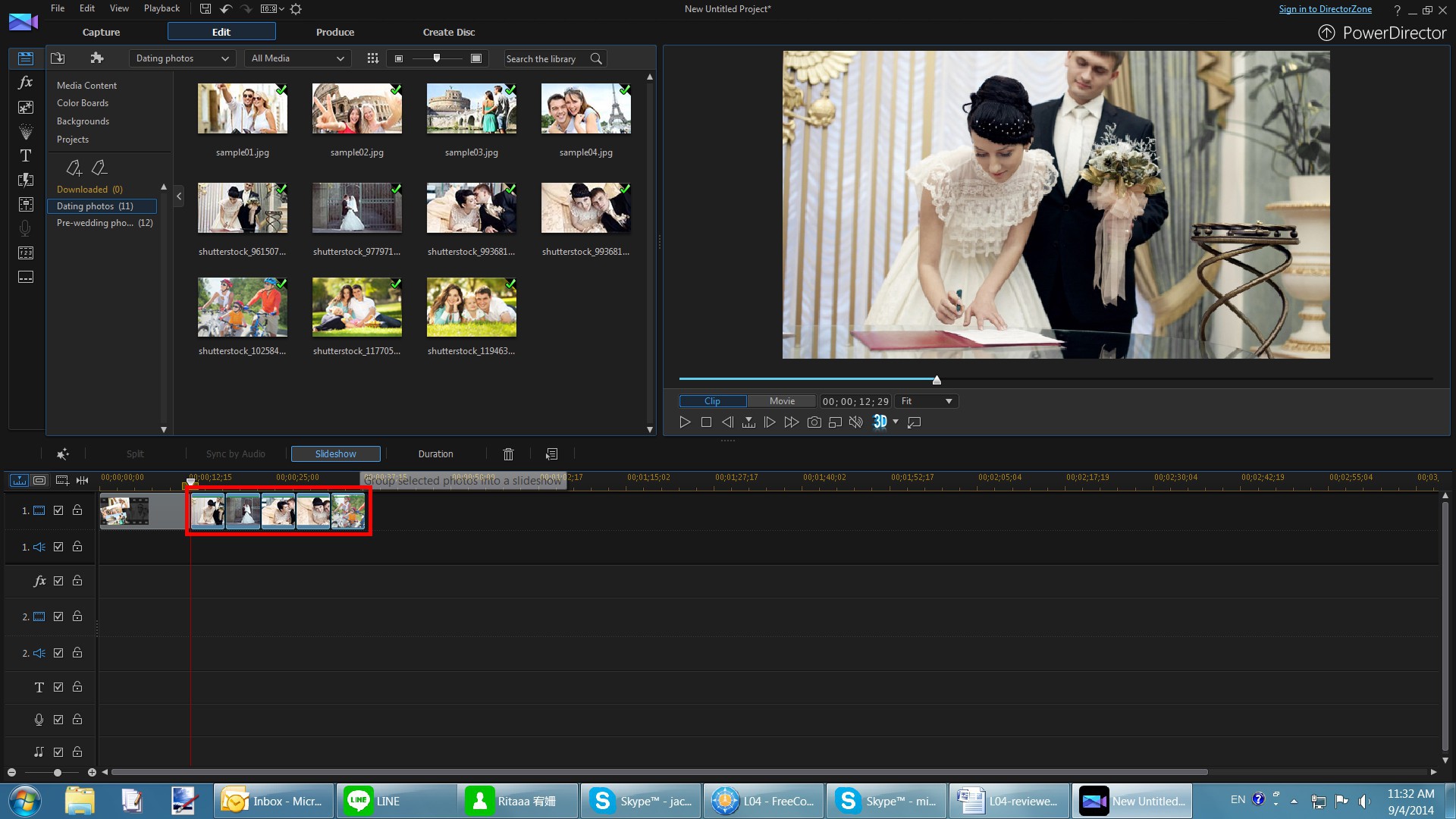Click the more functions icon beside trash

click(551, 453)
